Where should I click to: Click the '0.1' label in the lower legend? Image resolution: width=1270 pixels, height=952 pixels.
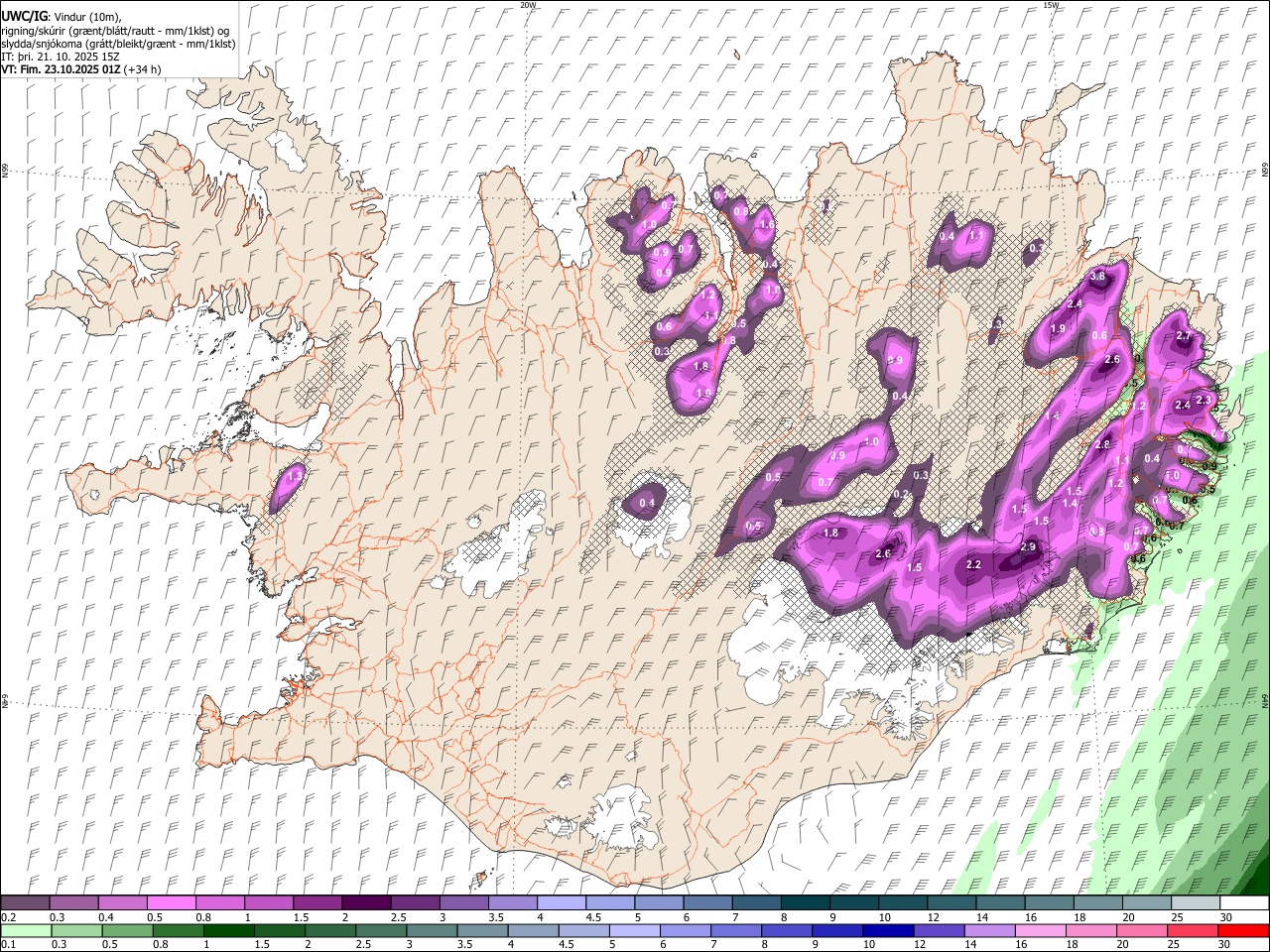[8, 944]
